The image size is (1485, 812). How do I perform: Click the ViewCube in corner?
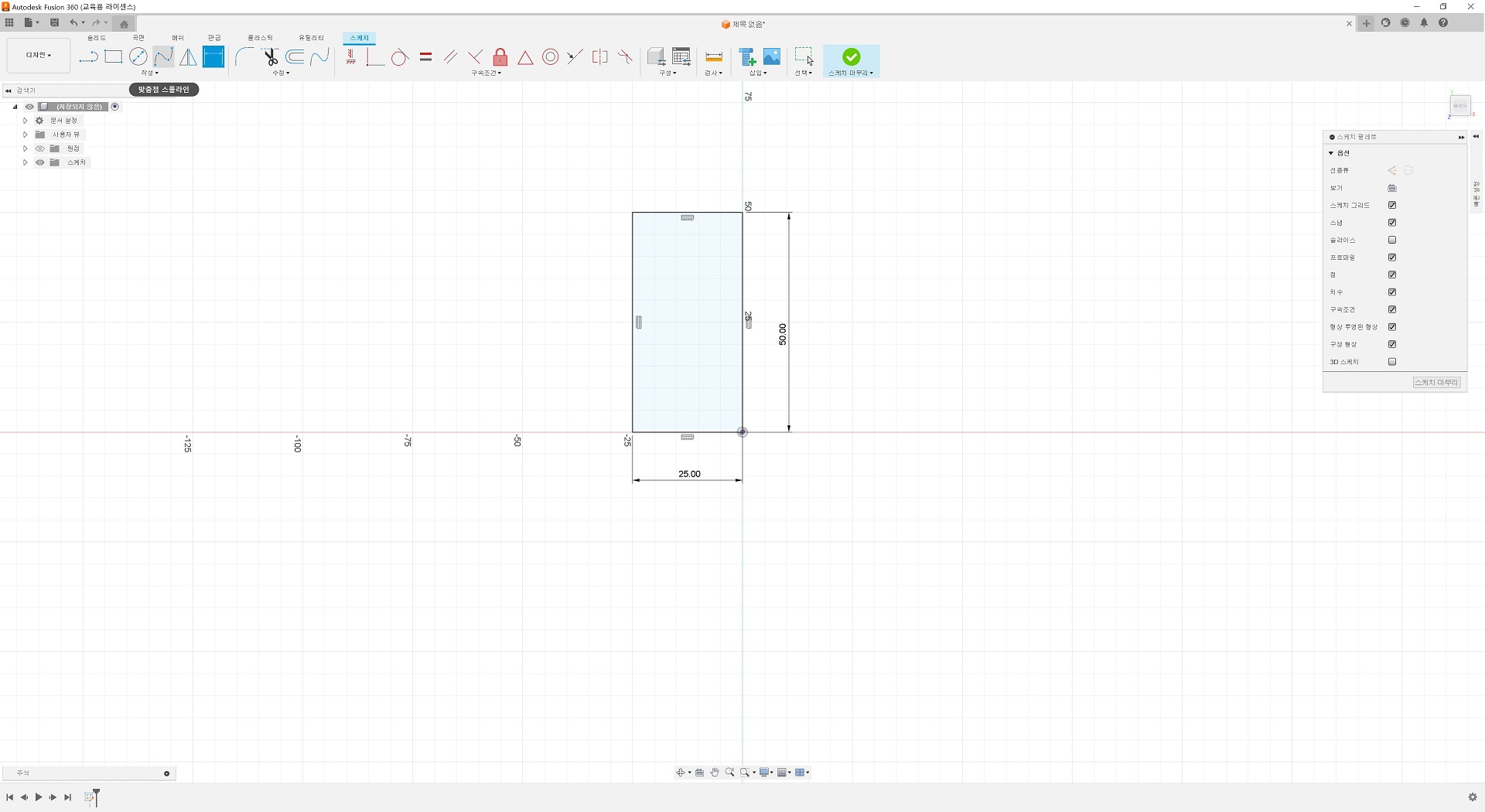pyautogui.click(x=1459, y=105)
